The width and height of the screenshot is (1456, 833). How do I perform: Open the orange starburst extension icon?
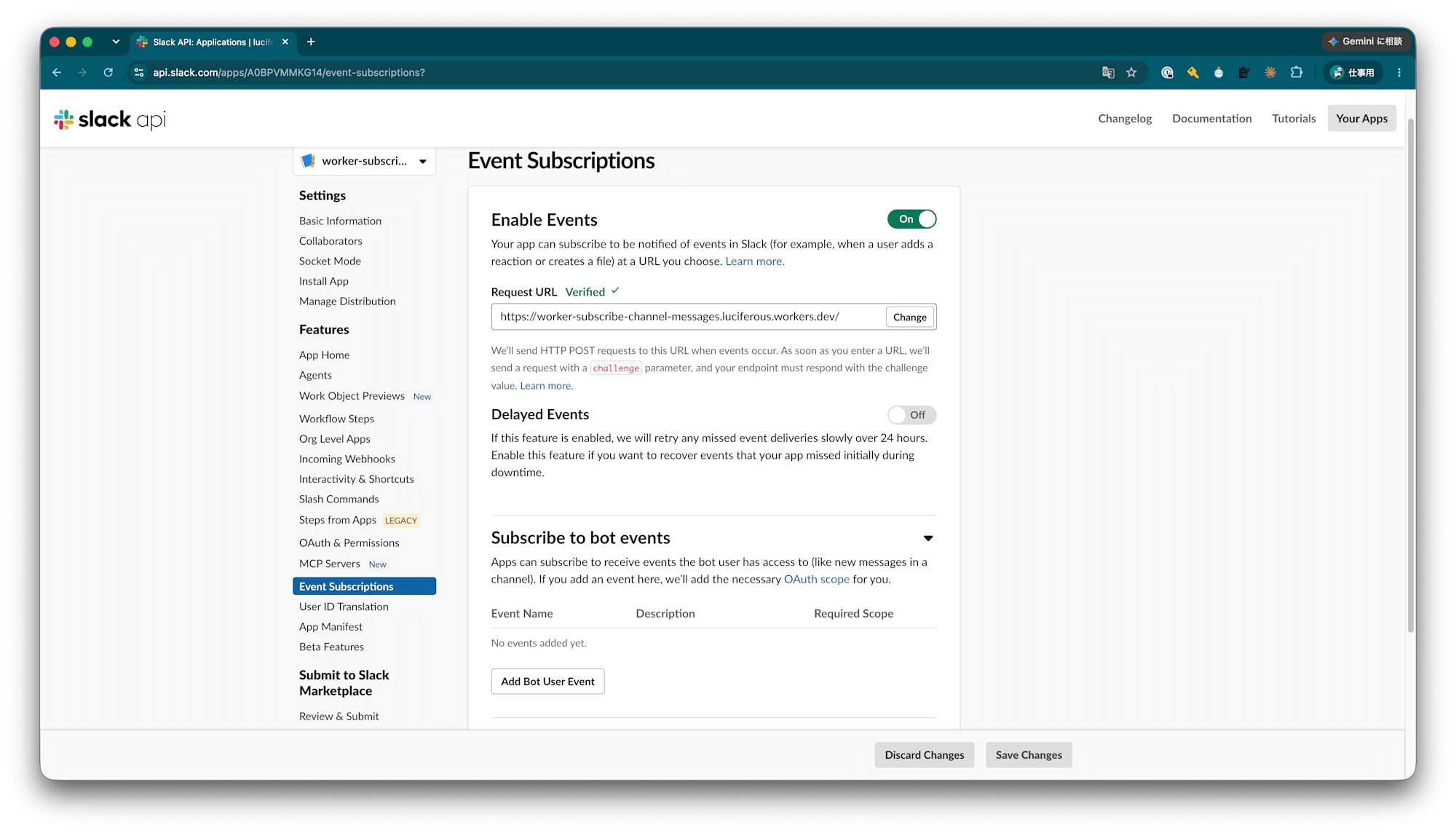coord(1270,73)
